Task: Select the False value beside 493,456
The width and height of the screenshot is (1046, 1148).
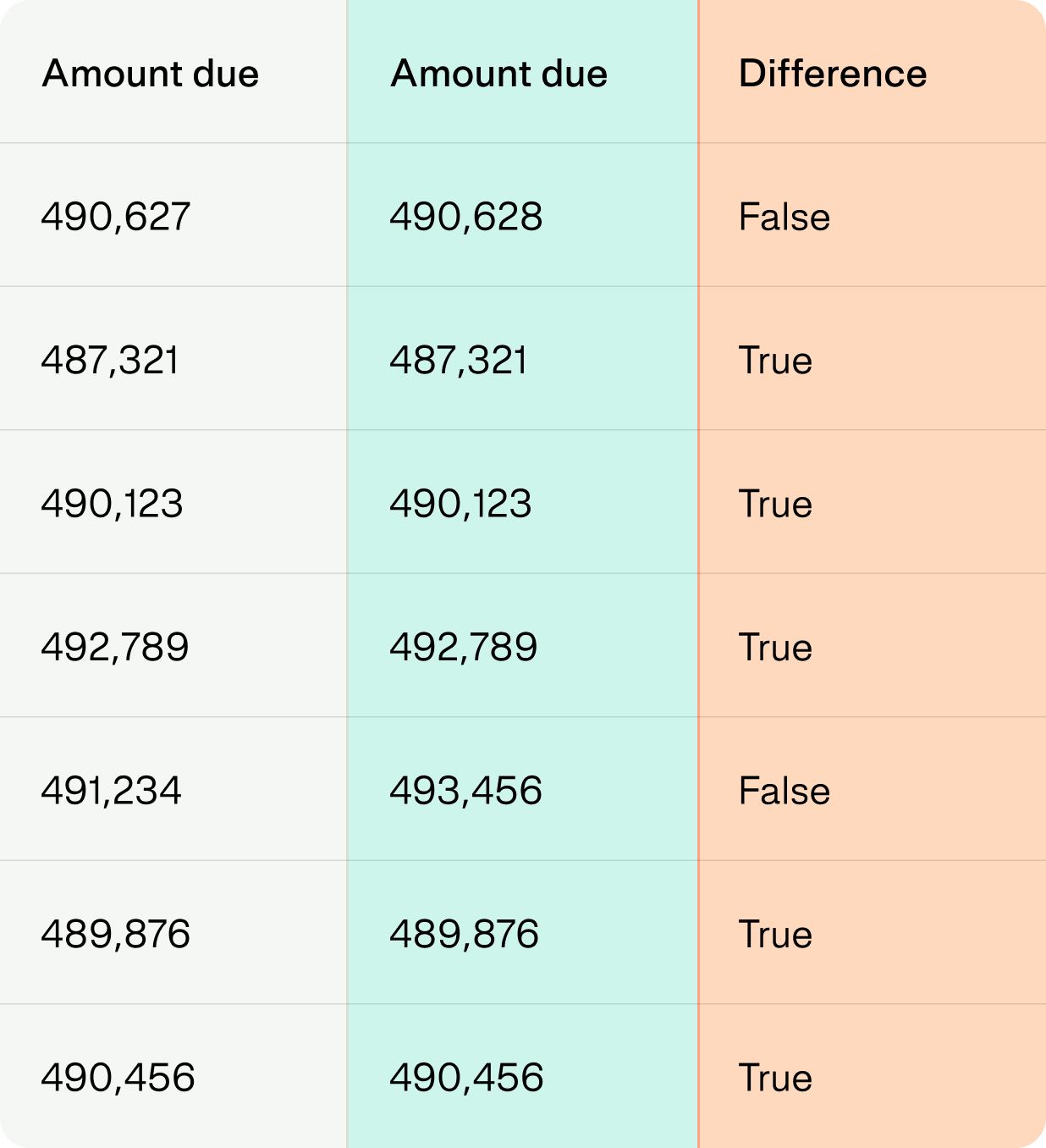Action: (x=784, y=791)
